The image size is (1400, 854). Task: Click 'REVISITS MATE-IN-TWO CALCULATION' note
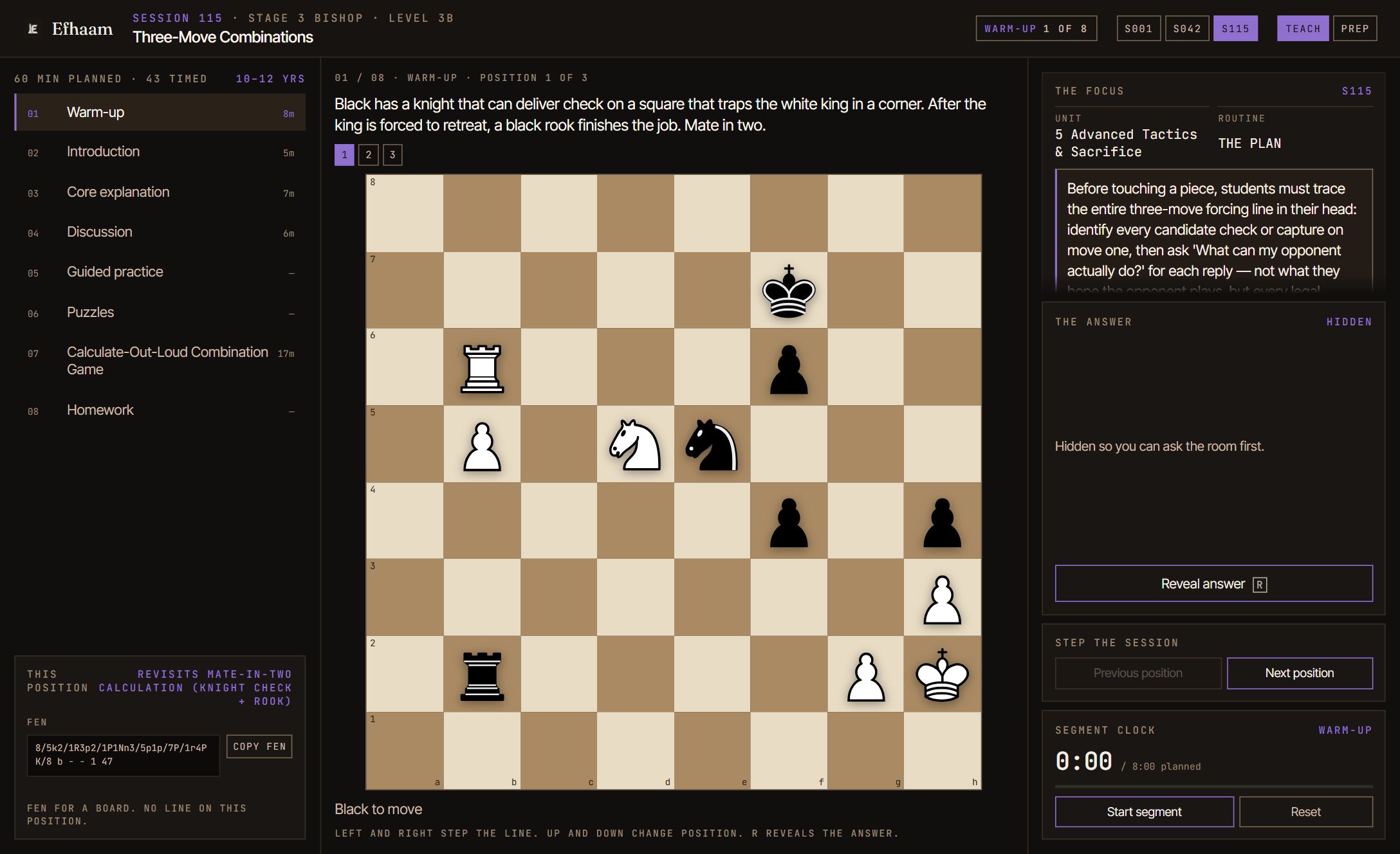196,688
